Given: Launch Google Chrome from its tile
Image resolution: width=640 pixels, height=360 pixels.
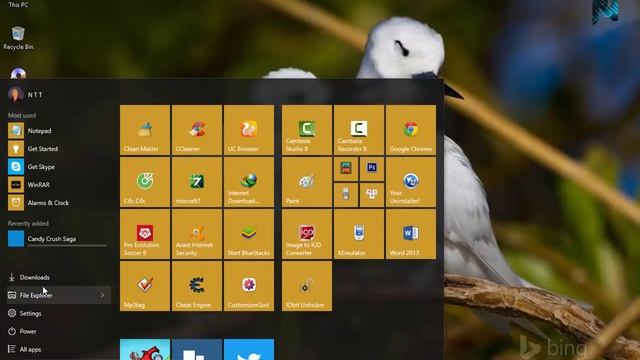Looking at the screenshot, I should point(411,130).
